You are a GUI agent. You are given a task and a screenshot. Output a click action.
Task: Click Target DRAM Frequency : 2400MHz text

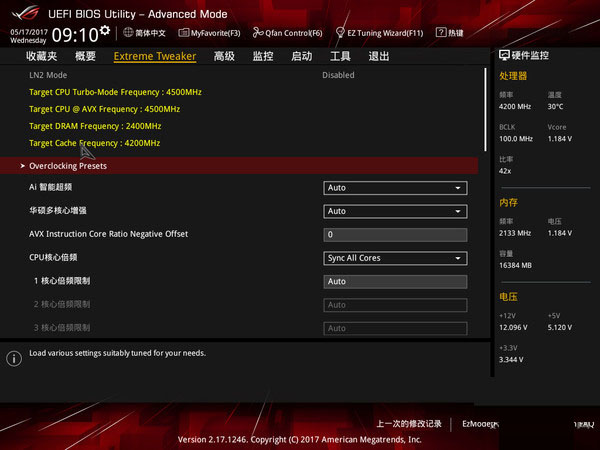tap(95, 126)
